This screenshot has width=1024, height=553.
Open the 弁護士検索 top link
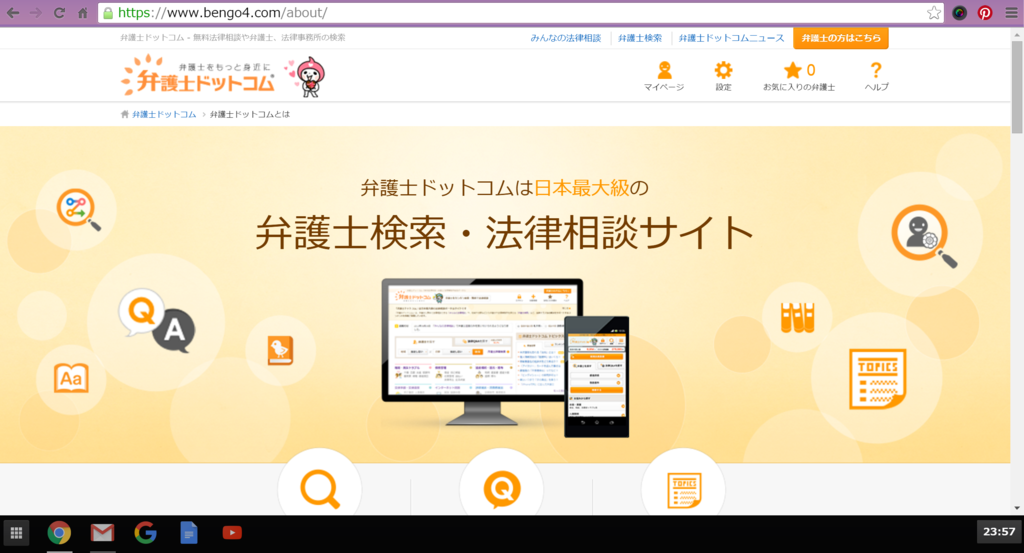640,38
